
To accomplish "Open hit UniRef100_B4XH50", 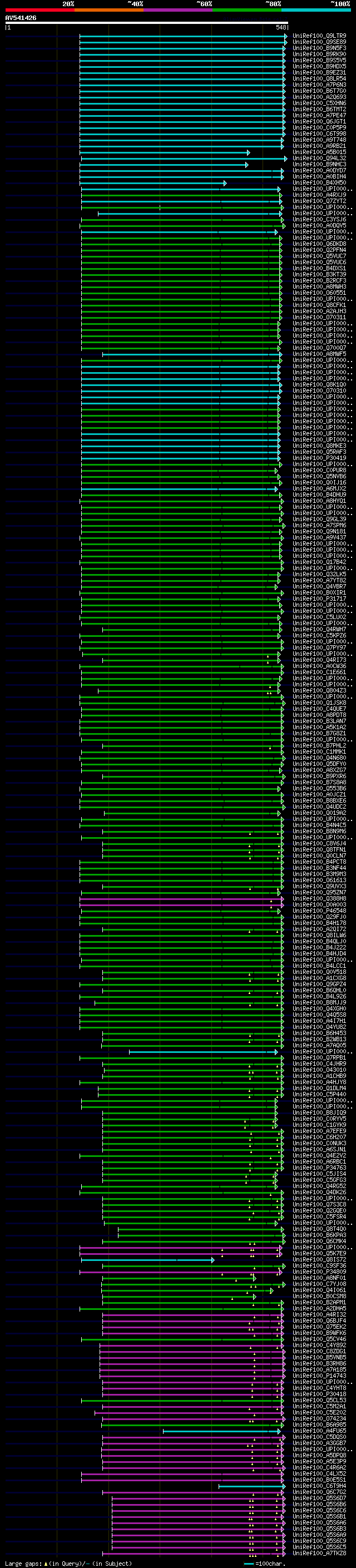I will pyautogui.click(x=319, y=182).
